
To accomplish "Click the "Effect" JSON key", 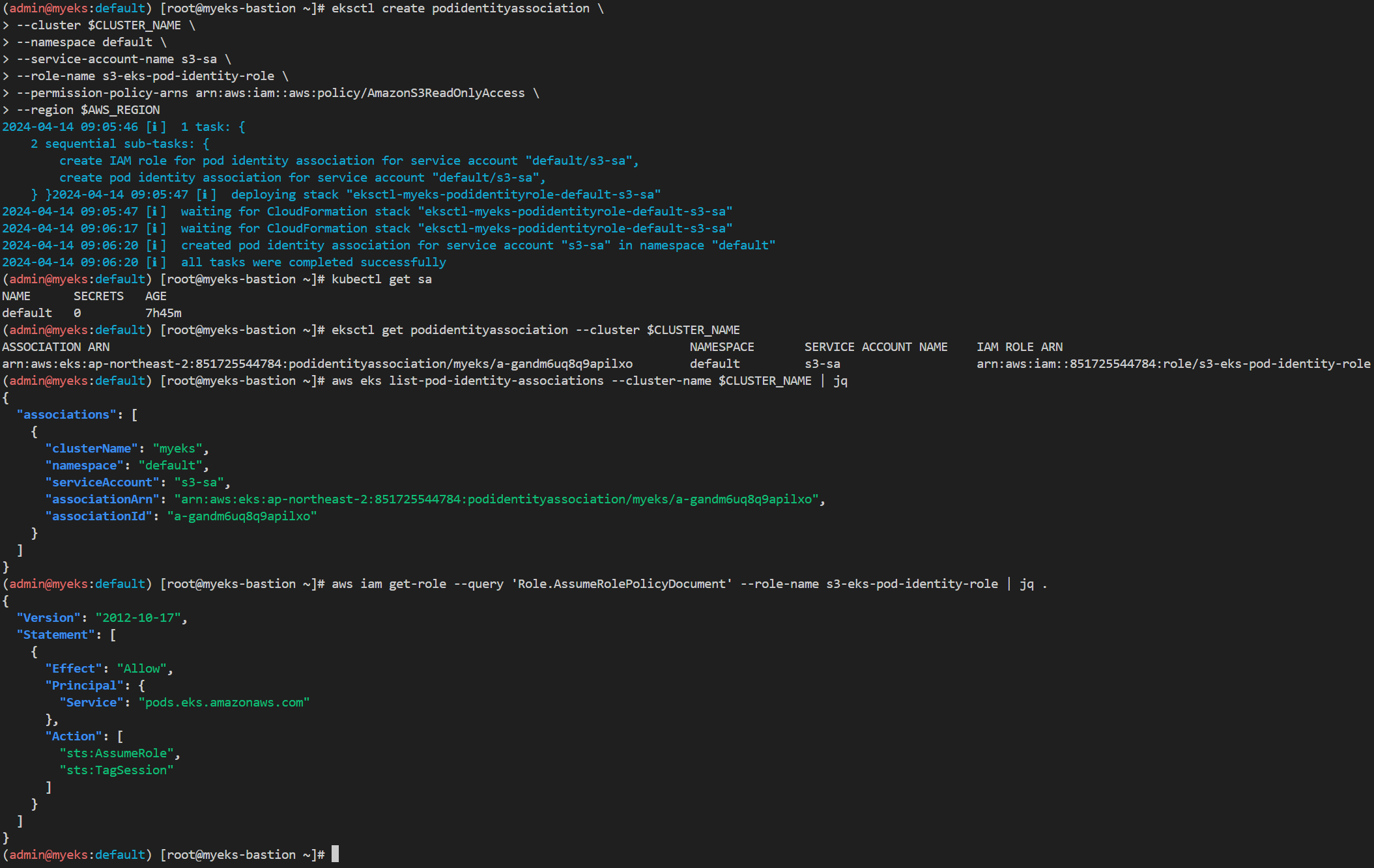I will pyautogui.click(x=74, y=669).
